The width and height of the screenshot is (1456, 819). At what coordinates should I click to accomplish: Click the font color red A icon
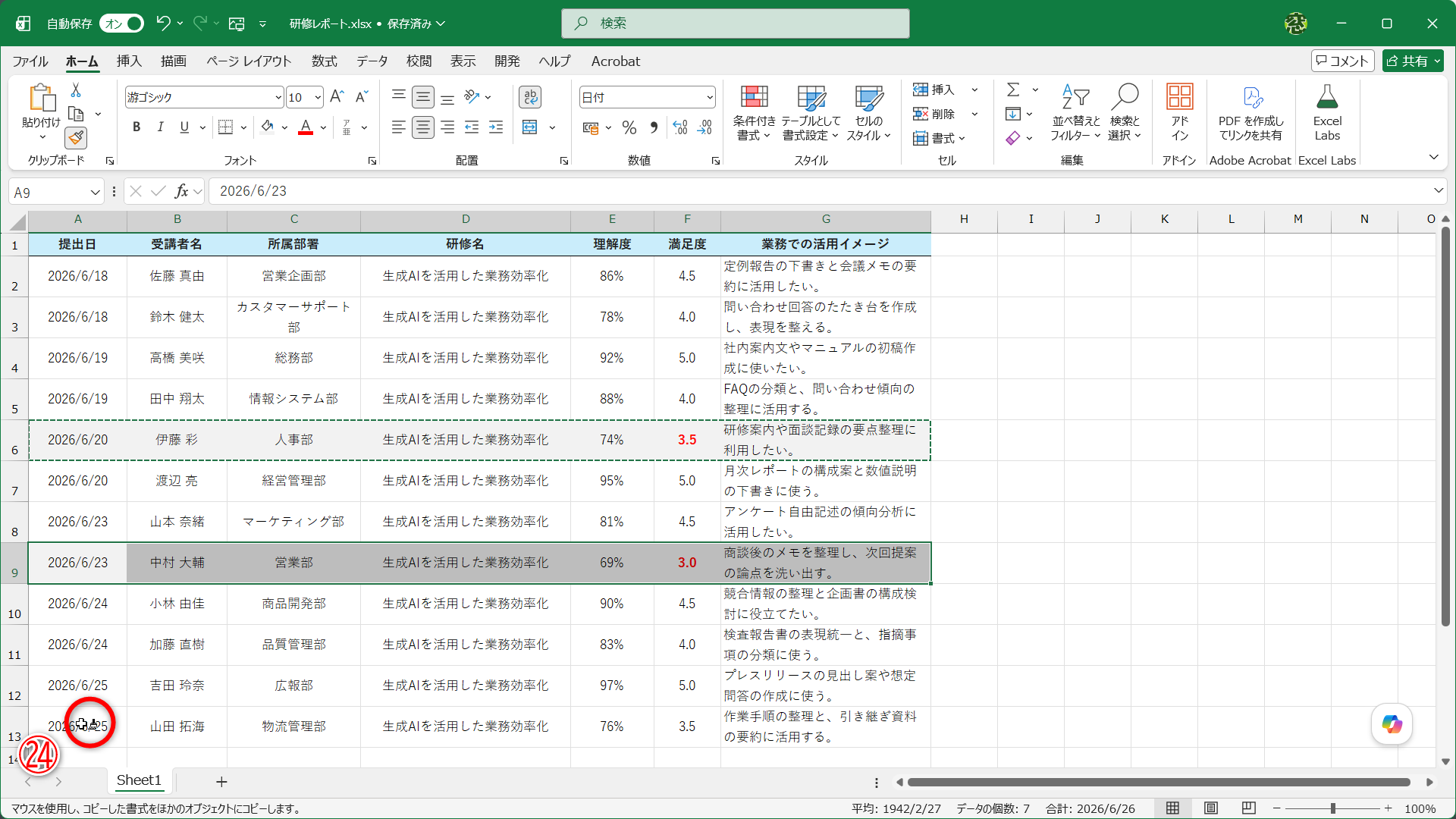click(x=306, y=127)
